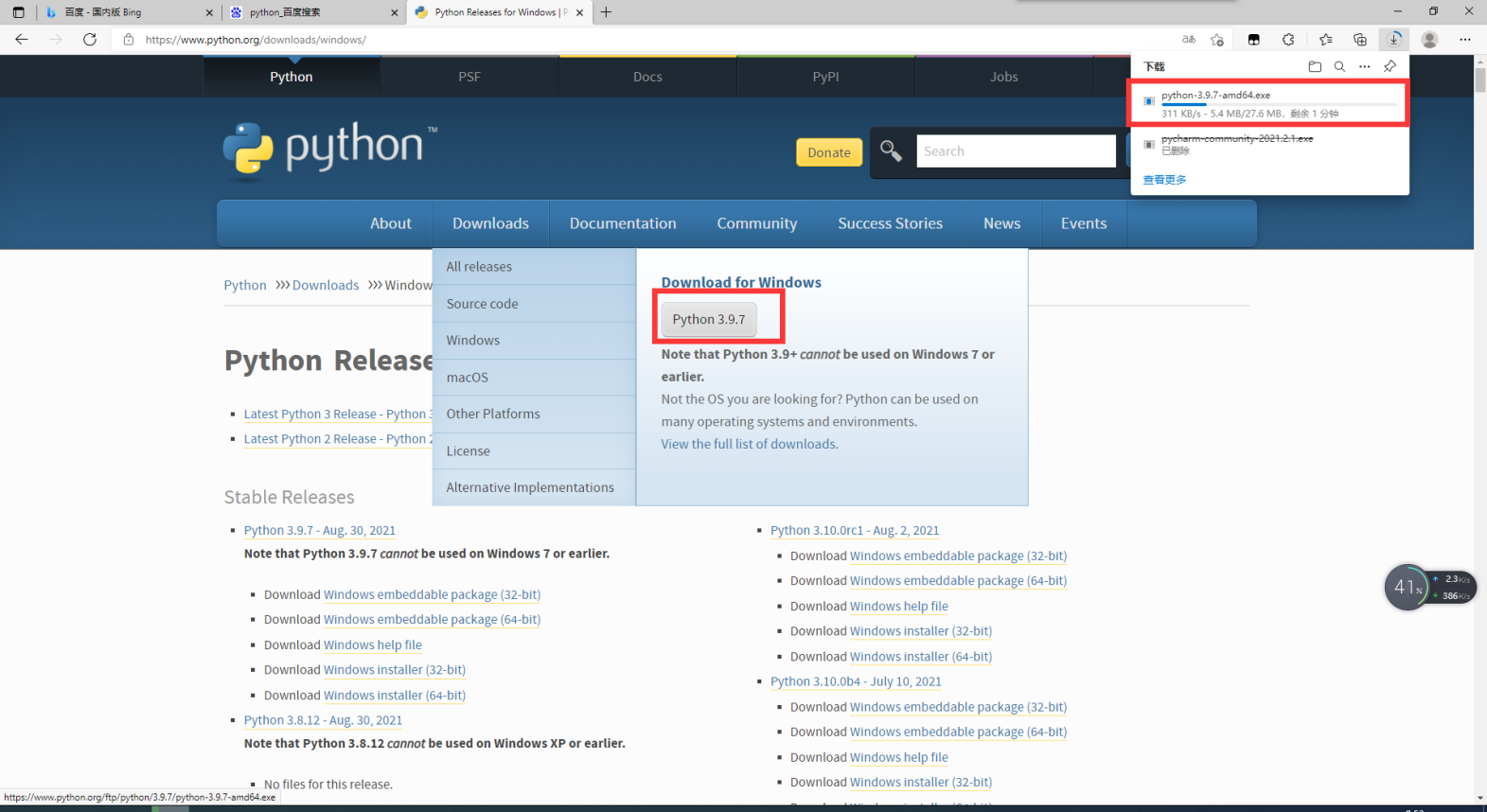Viewport: 1487px width, 812px height.
Task: Click the Donate button
Action: coord(829,152)
